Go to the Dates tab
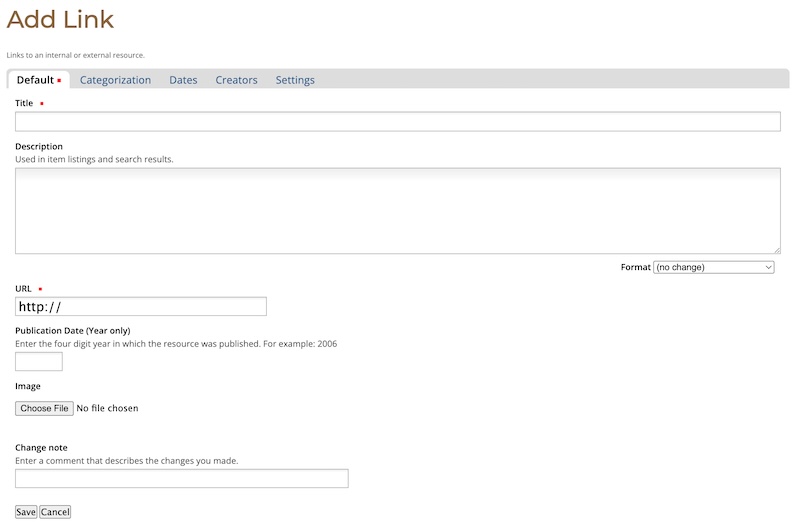This screenshot has width=800, height=526. (x=183, y=80)
